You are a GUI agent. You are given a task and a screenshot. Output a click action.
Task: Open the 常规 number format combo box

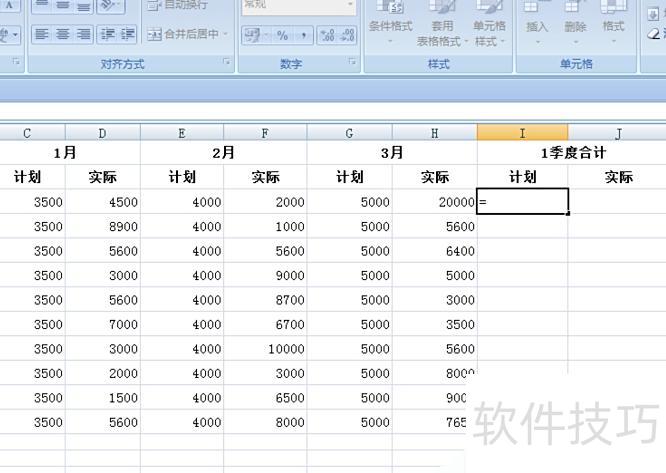click(299, 6)
